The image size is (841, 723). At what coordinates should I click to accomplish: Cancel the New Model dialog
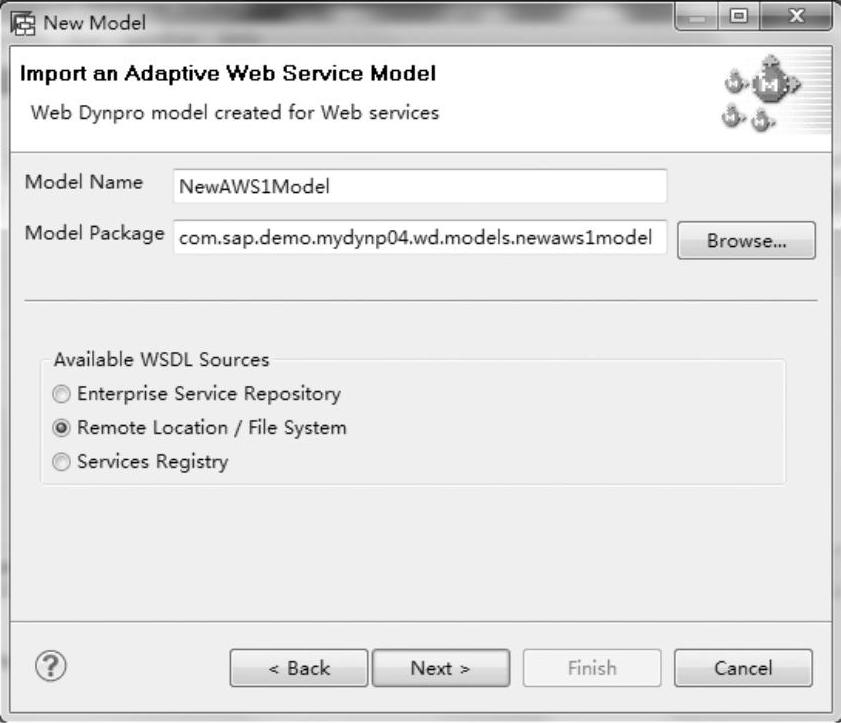pos(743,668)
